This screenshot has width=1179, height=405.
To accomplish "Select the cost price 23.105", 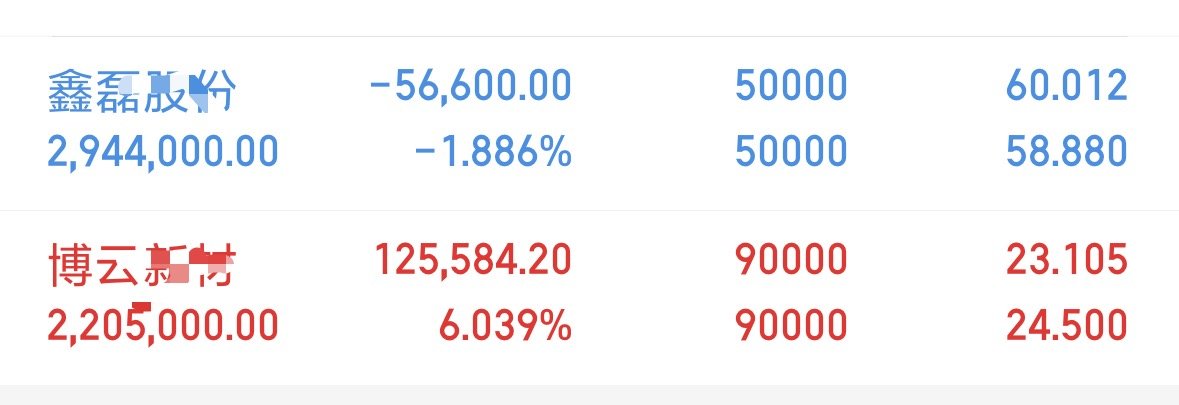I will [x=1066, y=260].
